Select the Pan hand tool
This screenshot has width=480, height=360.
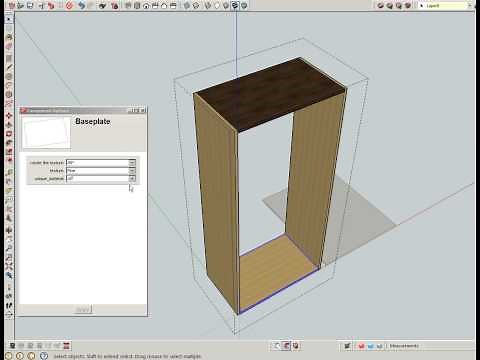pyautogui.click(x=9, y=239)
